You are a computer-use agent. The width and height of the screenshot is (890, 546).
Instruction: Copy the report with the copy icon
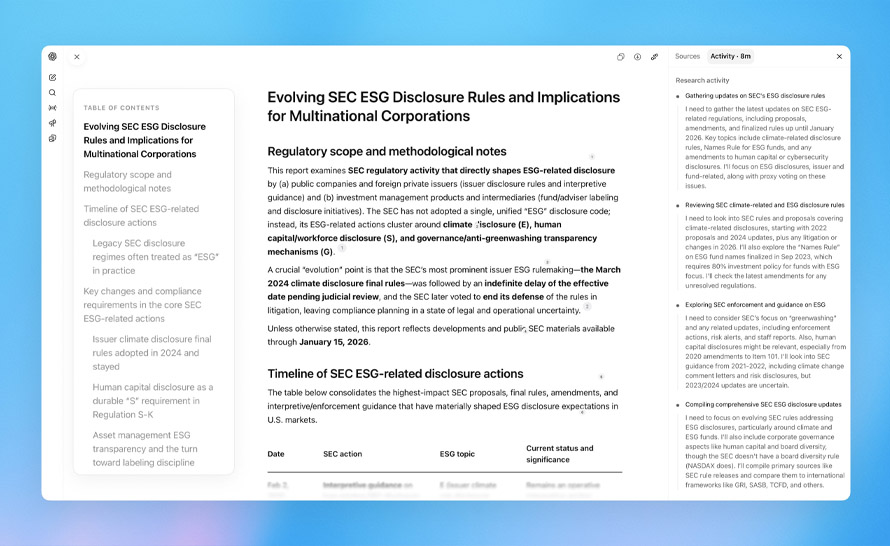tap(621, 57)
